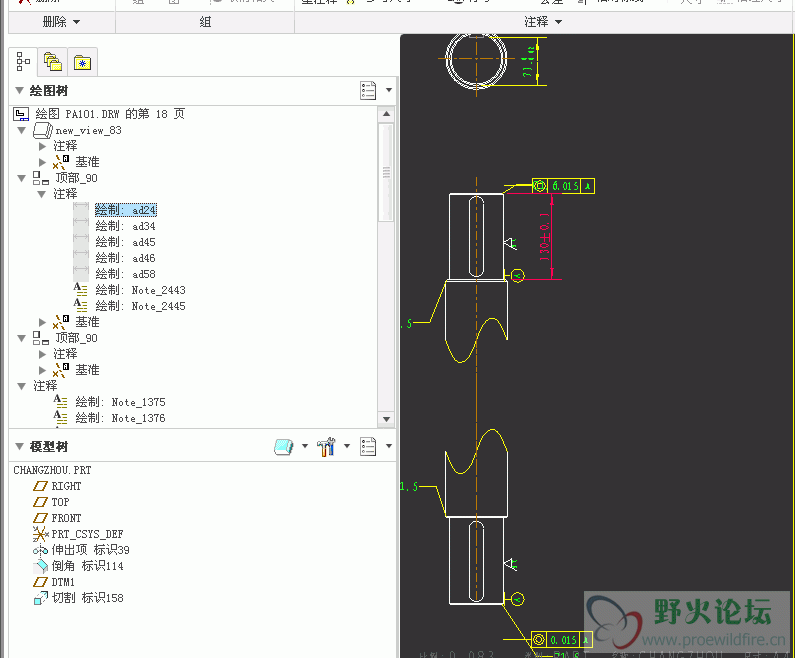Select dimension 绘制: ad34
795x658 pixels.
[125, 226]
